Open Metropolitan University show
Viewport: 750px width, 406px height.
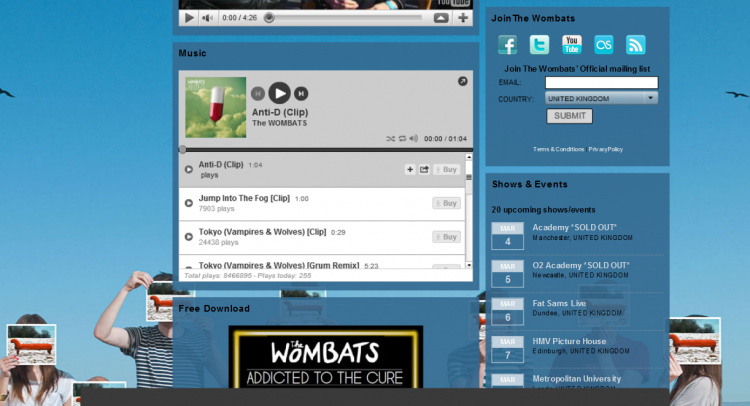[x=577, y=379]
